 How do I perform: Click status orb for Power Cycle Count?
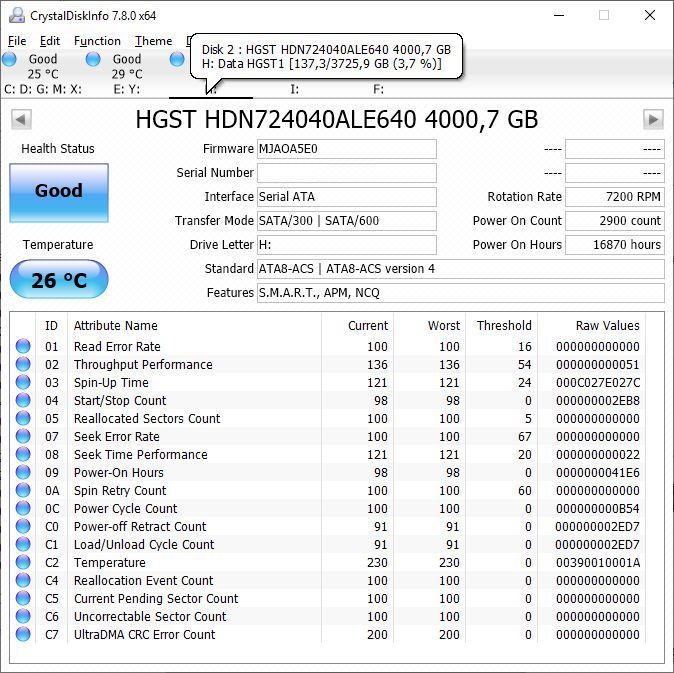click(x=23, y=508)
